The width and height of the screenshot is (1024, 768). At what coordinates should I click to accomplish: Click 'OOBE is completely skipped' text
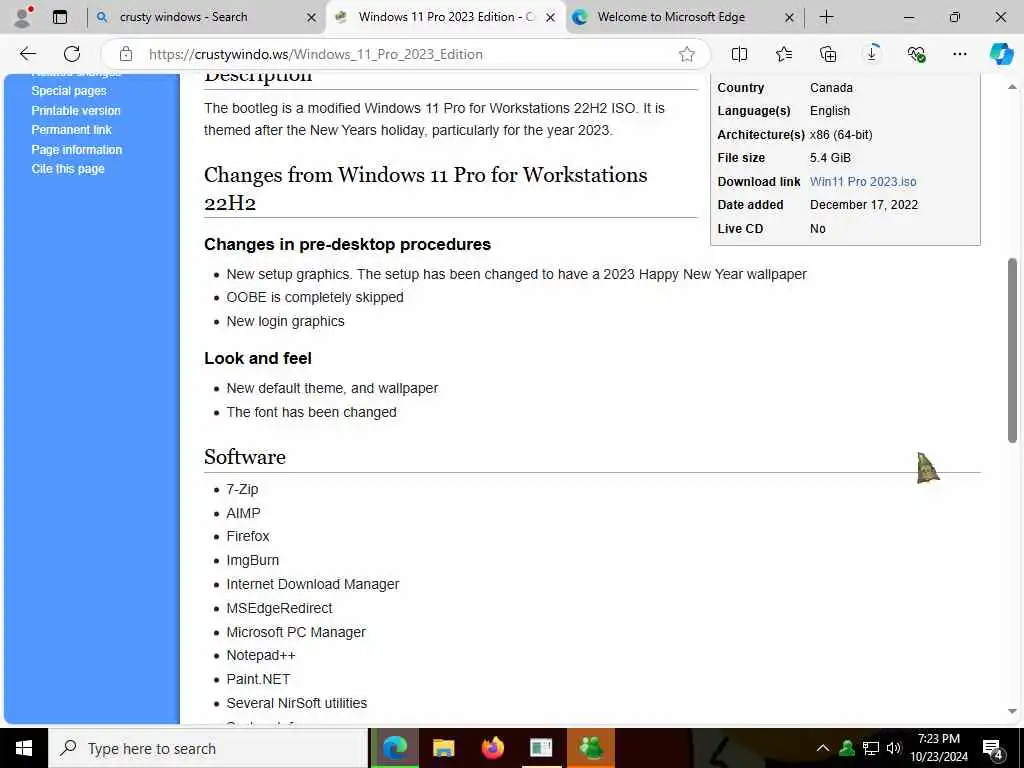tap(315, 297)
